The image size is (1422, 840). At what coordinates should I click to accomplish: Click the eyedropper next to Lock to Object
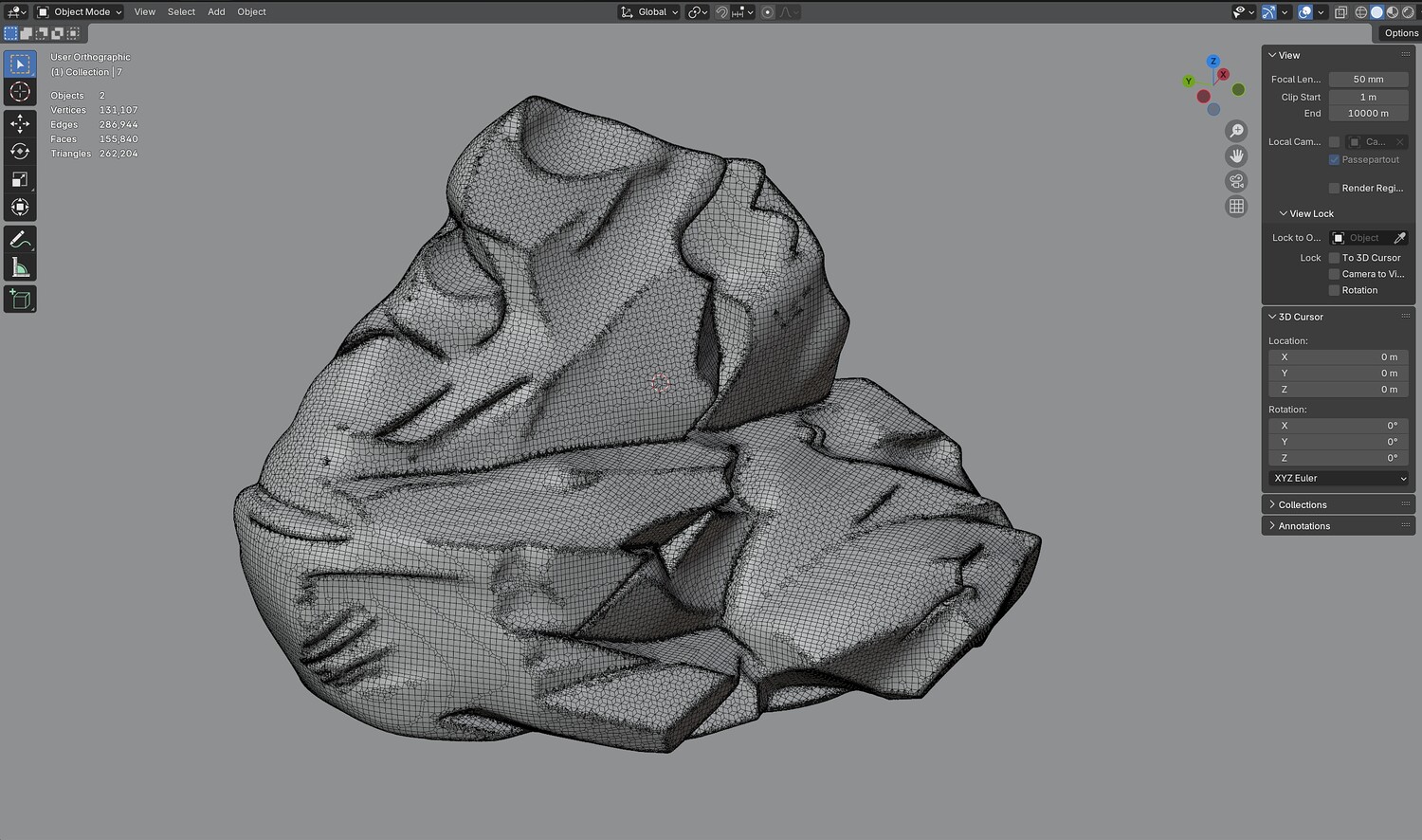click(x=1400, y=238)
